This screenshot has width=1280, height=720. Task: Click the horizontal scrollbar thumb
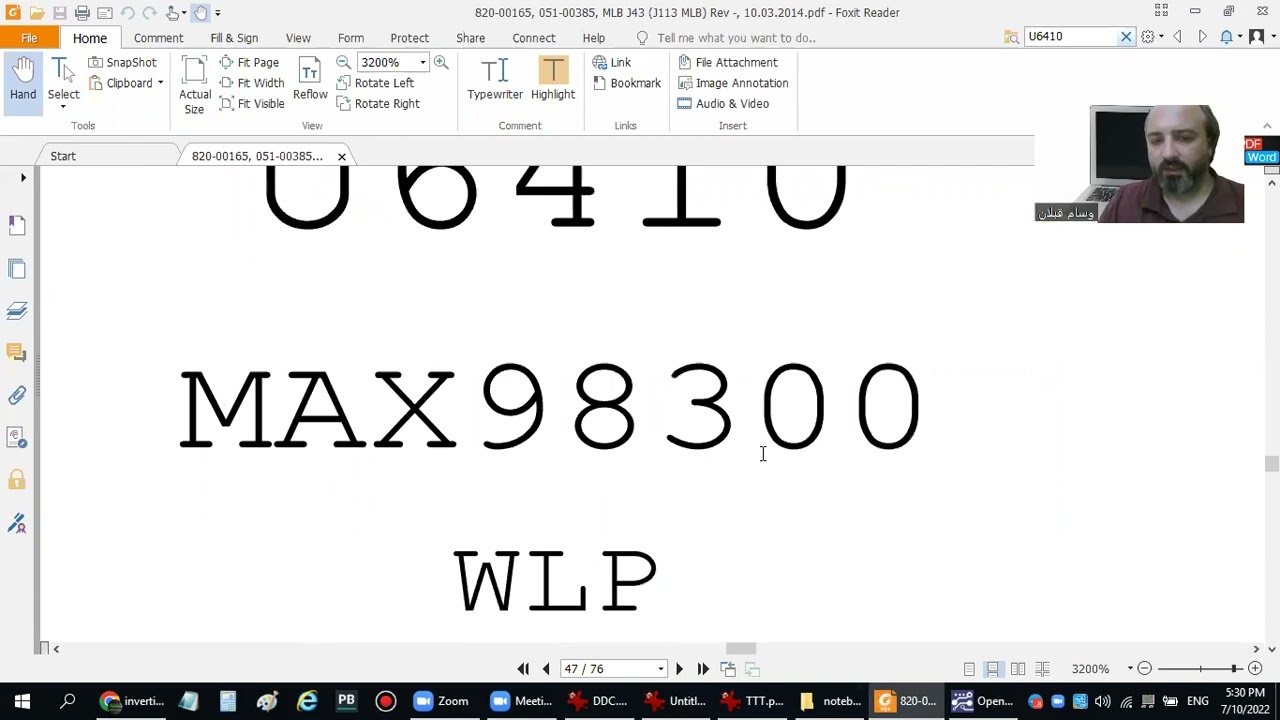point(741,649)
